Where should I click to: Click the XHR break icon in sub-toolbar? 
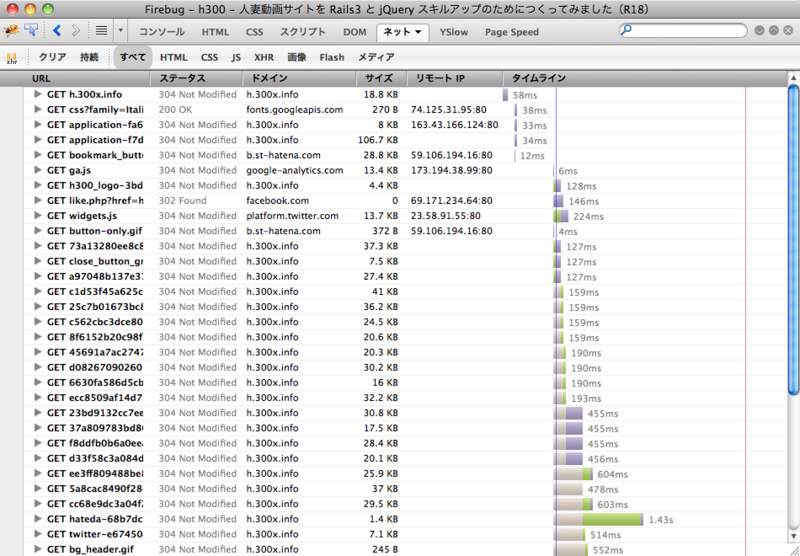pos(12,58)
